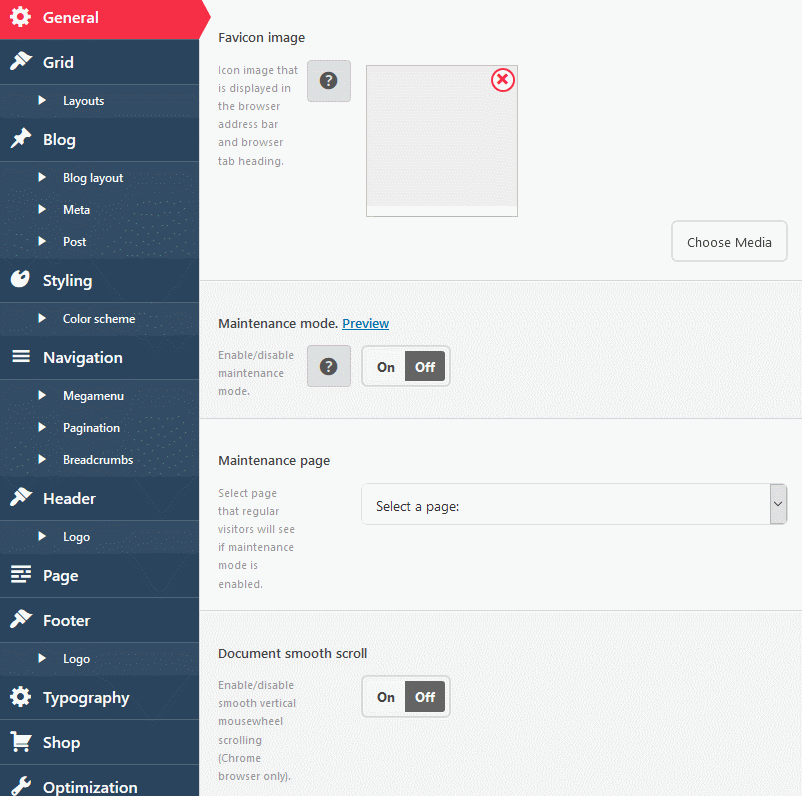Expand the Megamenu arrow
The height and width of the screenshot is (796, 802).
click(42, 395)
